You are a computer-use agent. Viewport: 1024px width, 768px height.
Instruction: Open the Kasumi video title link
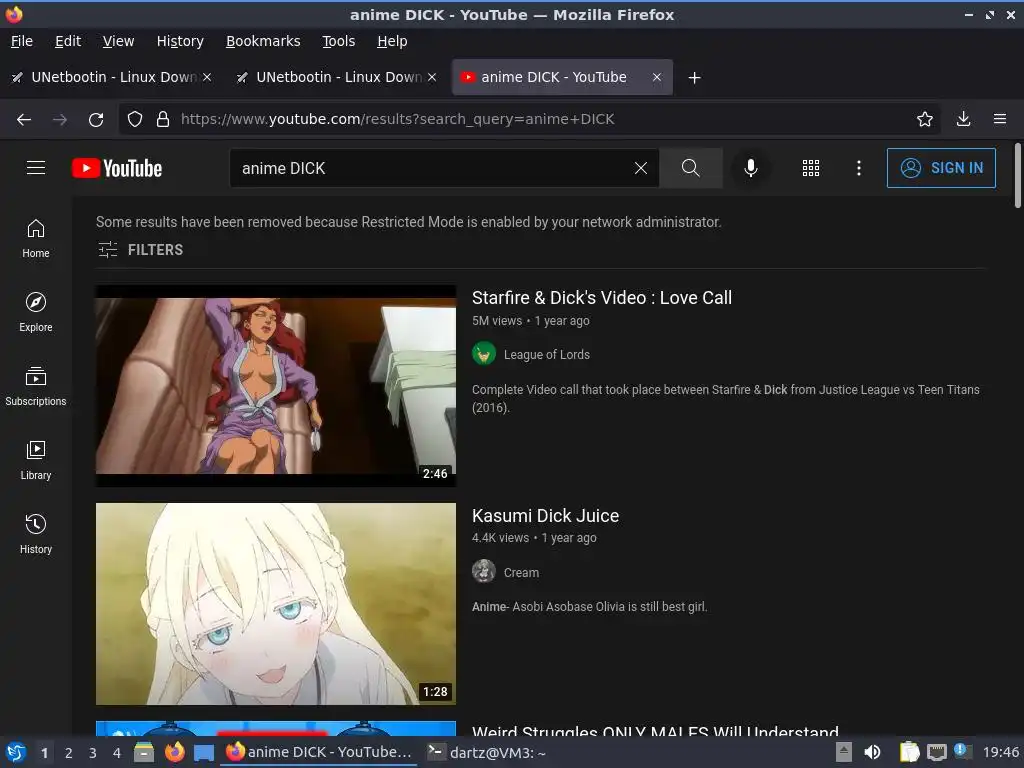(545, 516)
